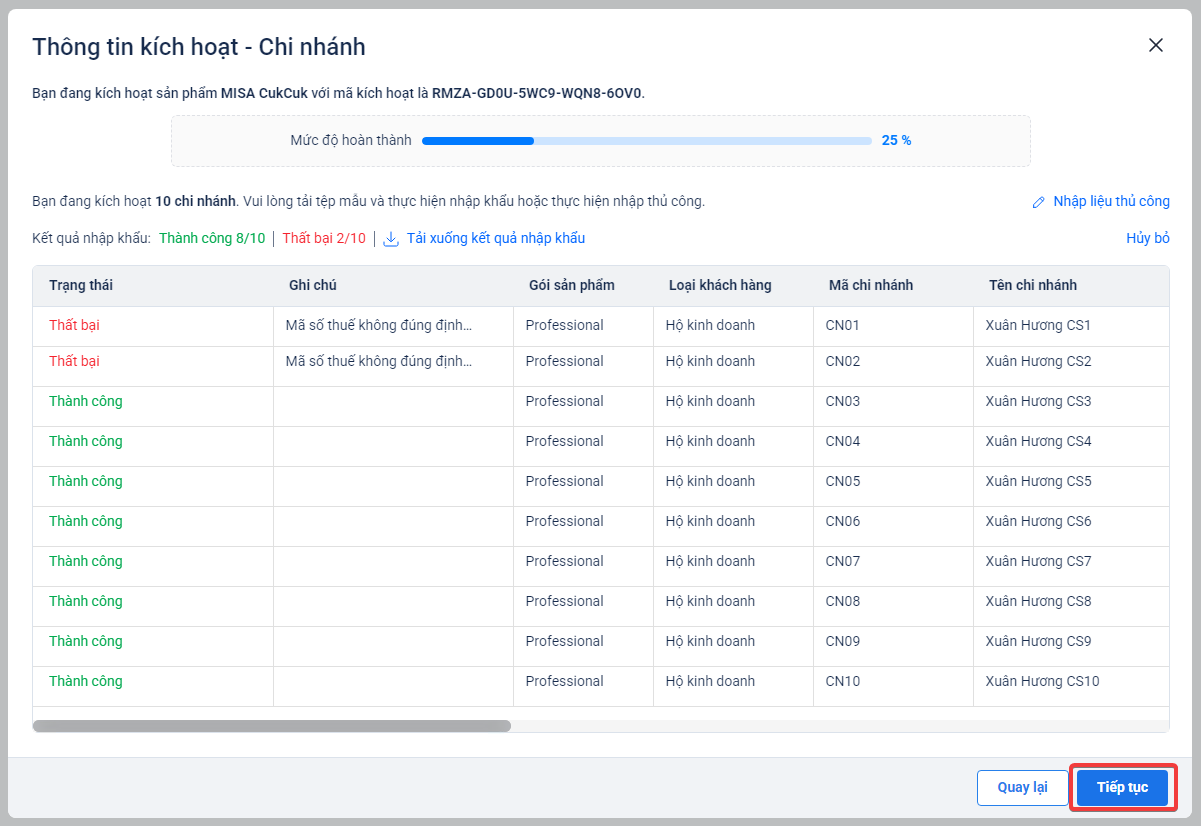
Task: Click Xuân Hương CS6 branch name
Action: (x=1038, y=521)
